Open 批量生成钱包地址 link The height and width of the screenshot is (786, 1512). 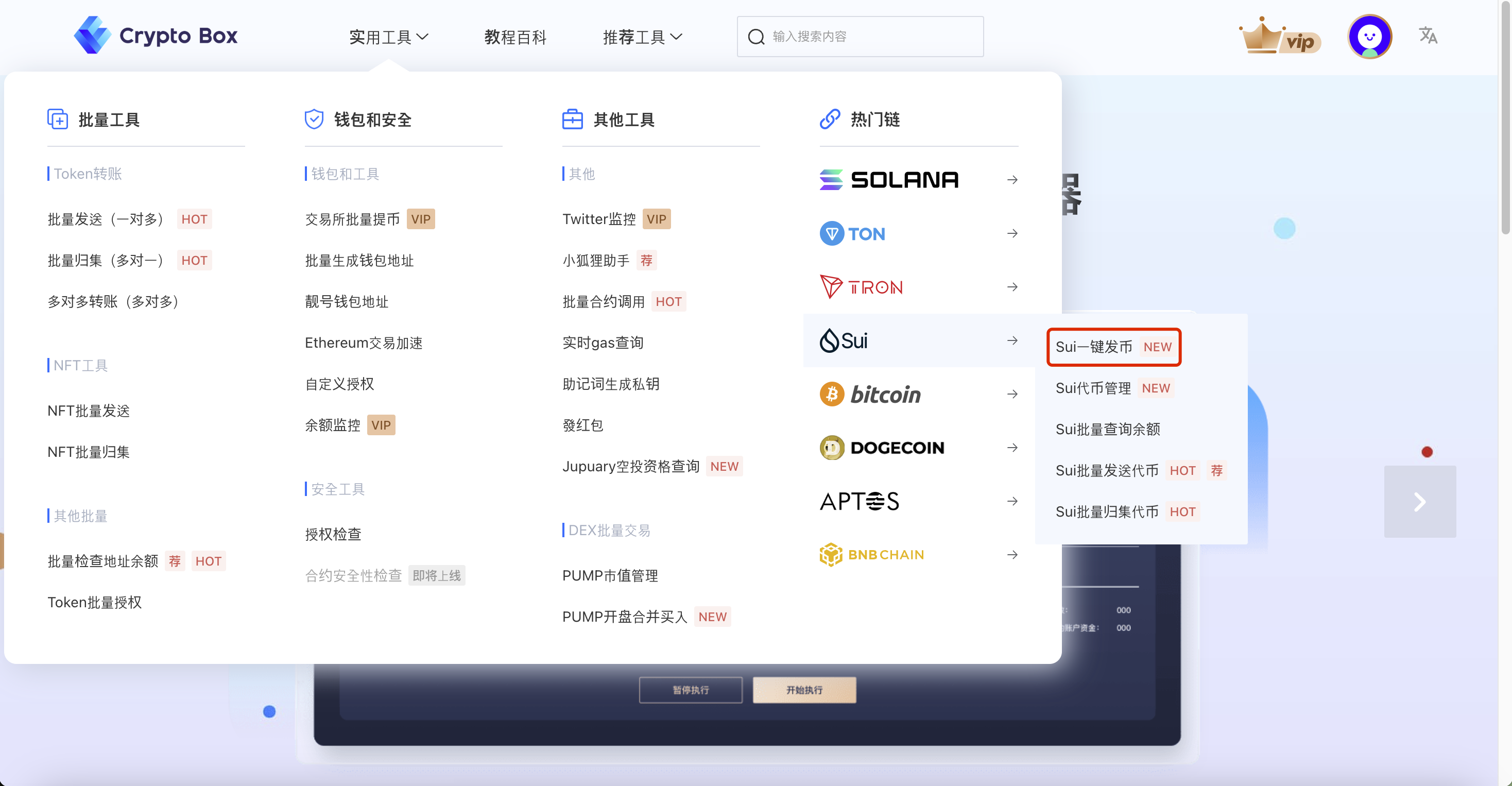[359, 260]
